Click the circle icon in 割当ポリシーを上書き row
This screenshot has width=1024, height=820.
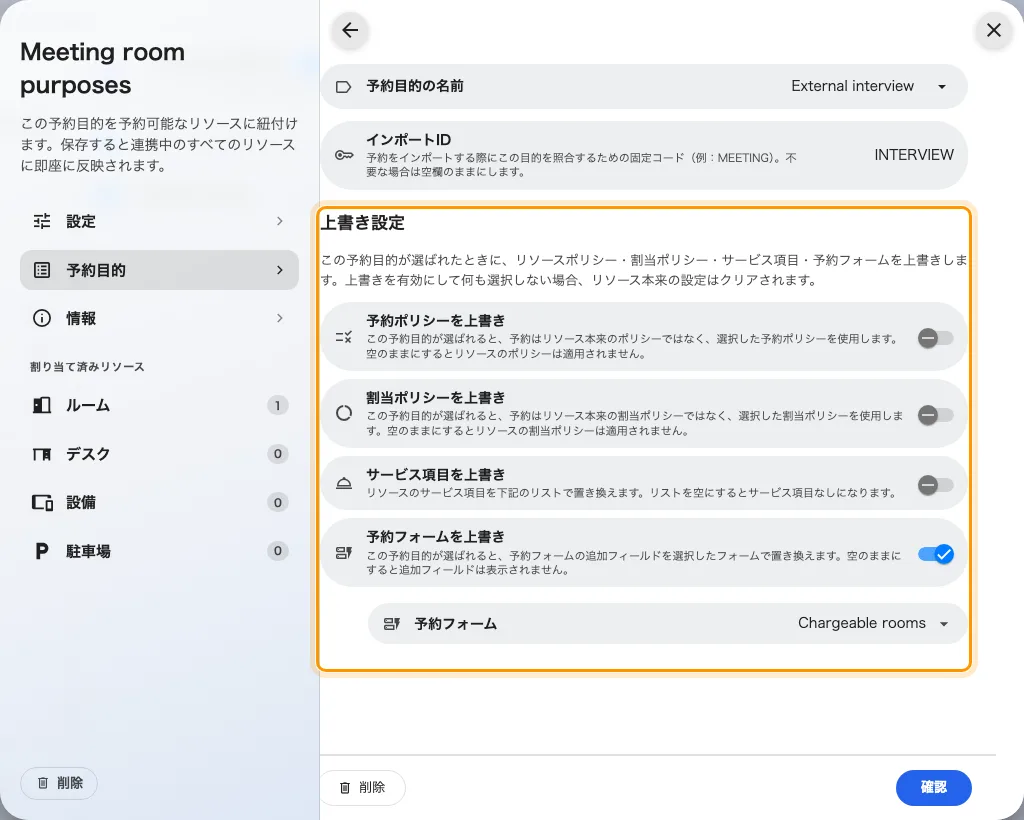(x=344, y=413)
